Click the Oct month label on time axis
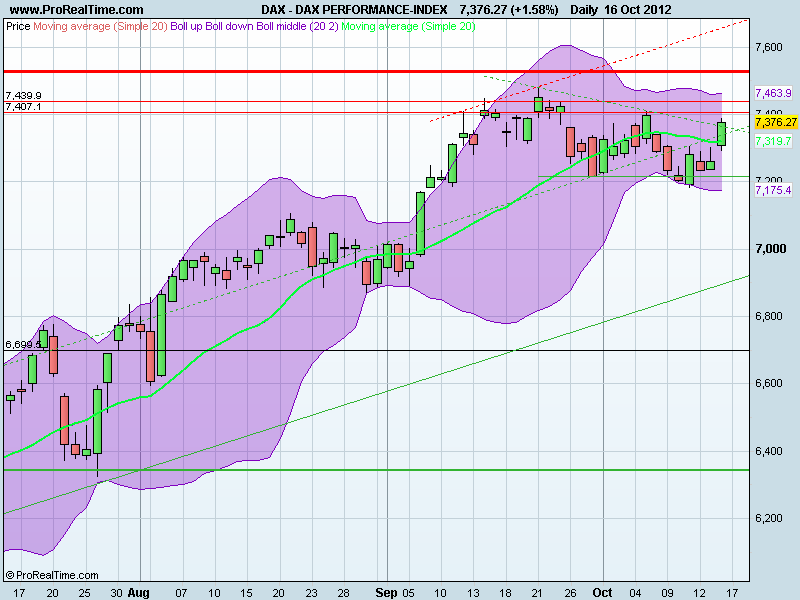The image size is (800, 600). (x=603, y=593)
